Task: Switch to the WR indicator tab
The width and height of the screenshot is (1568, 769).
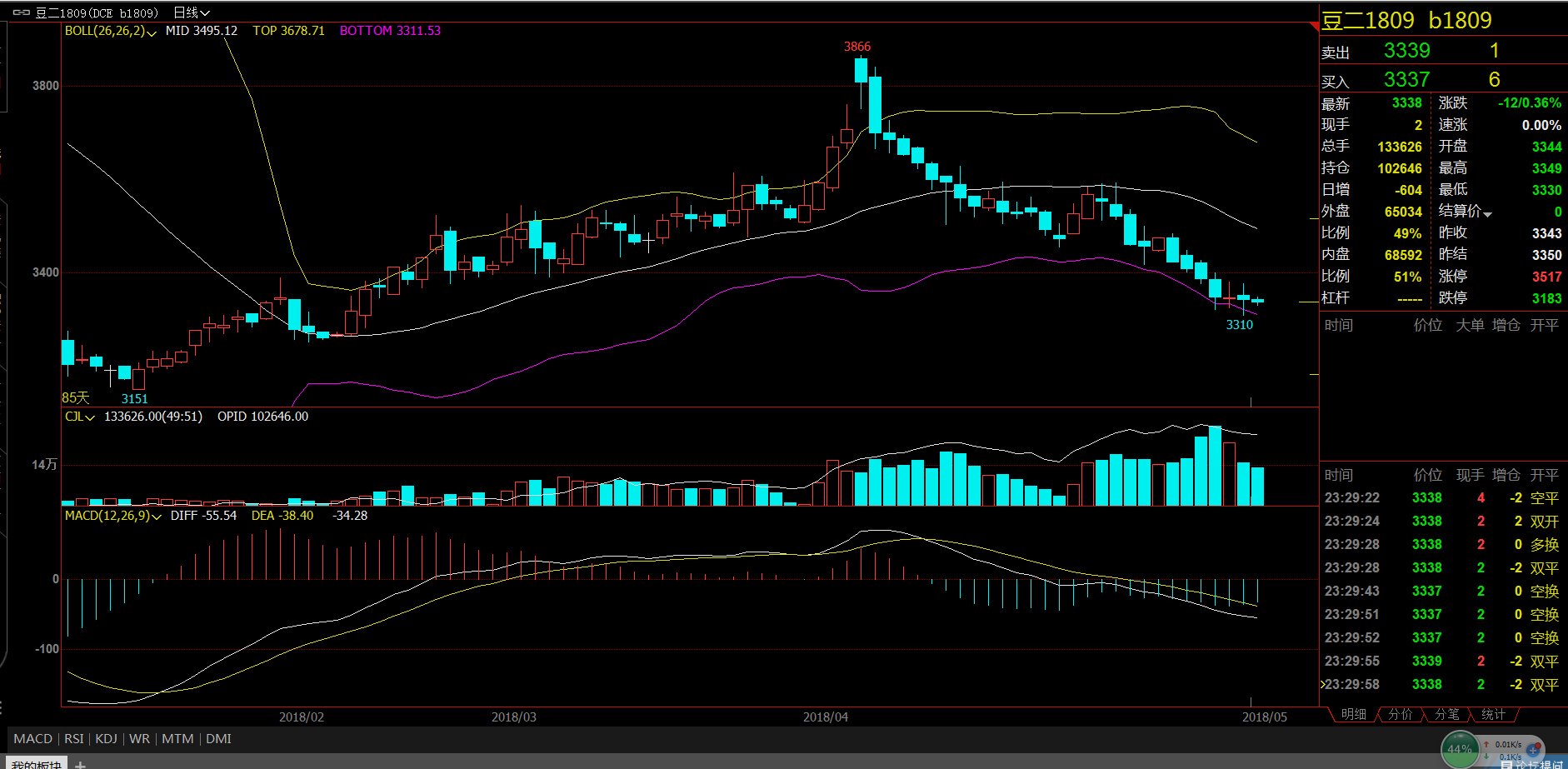Action: click(x=140, y=739)
